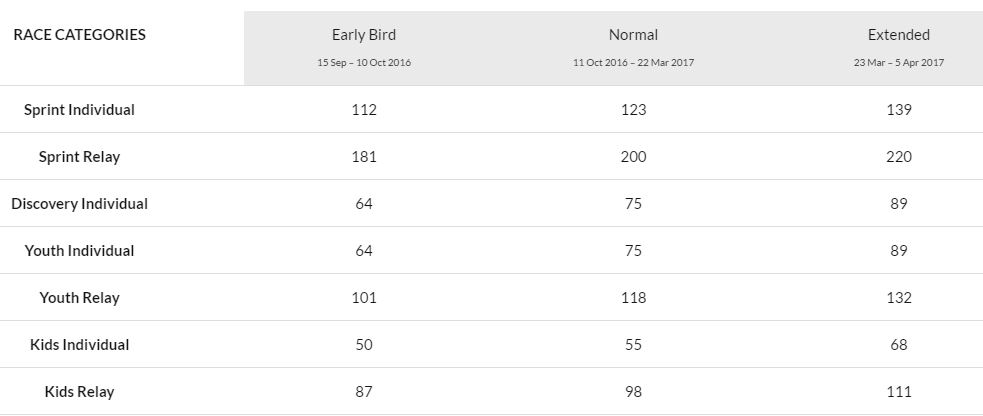
Task: Select the Sprint Relay row label
Action: pos(80,157)
